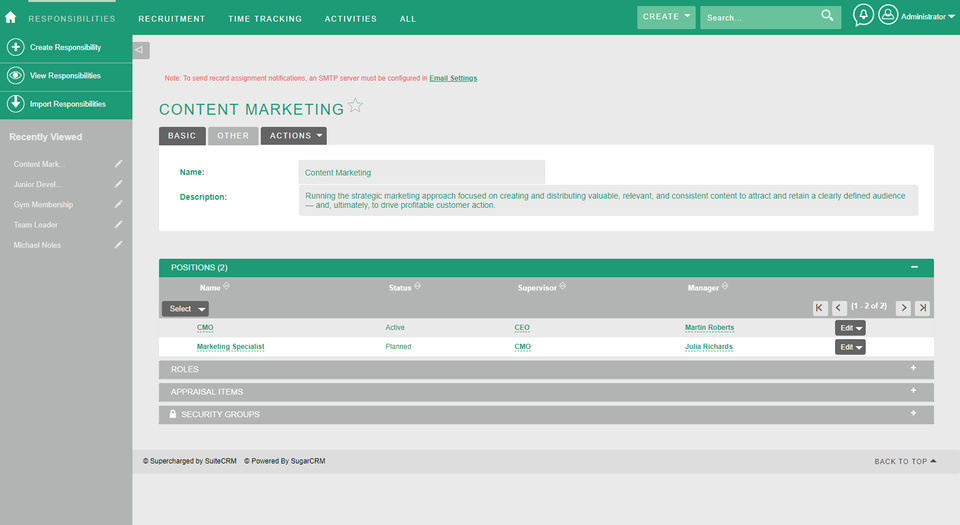Focus the search input field
Viewport: 960px width, 525px height.
pos(760,17)
